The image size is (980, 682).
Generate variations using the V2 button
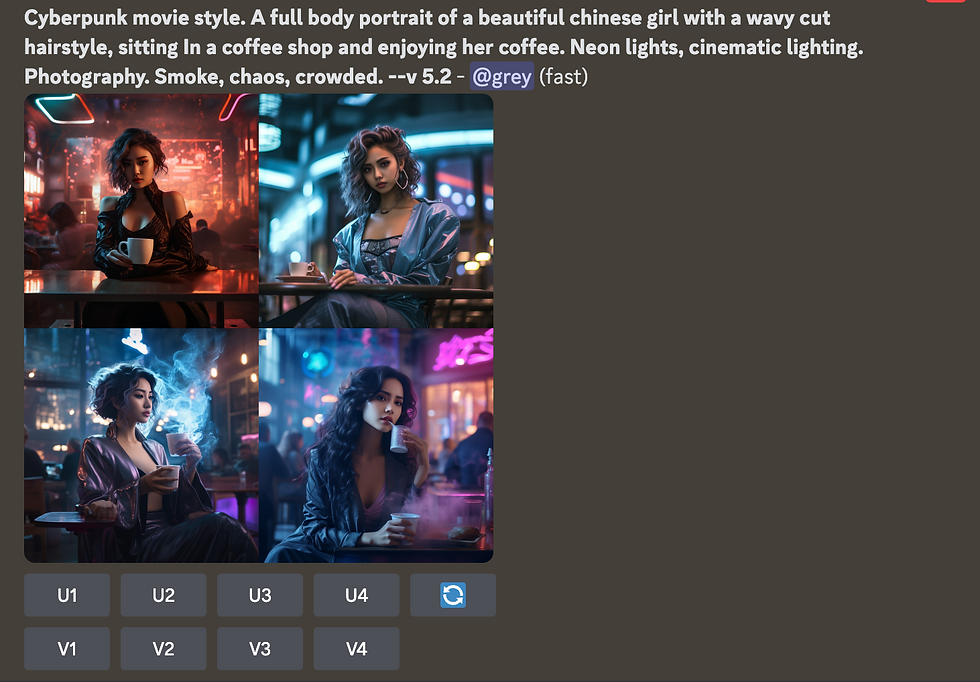[x=163, y=649]
